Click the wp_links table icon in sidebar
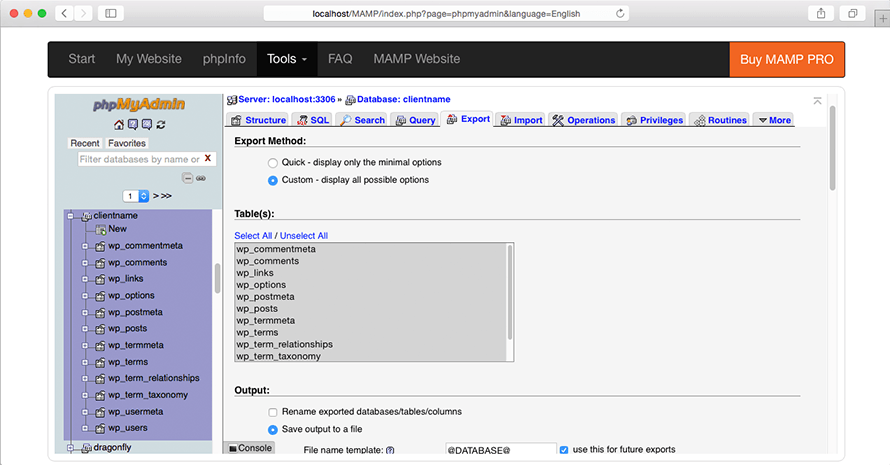Viewport: 890px width, 465px height. 100,279
